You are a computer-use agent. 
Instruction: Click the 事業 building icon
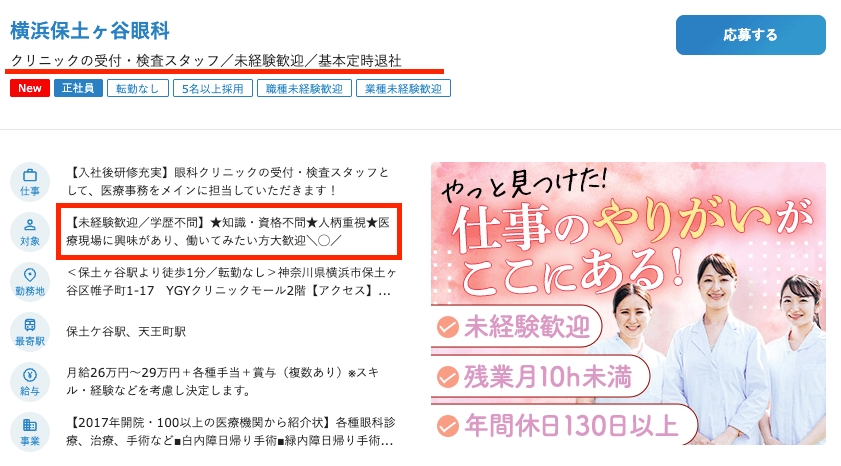pos(30,432)
